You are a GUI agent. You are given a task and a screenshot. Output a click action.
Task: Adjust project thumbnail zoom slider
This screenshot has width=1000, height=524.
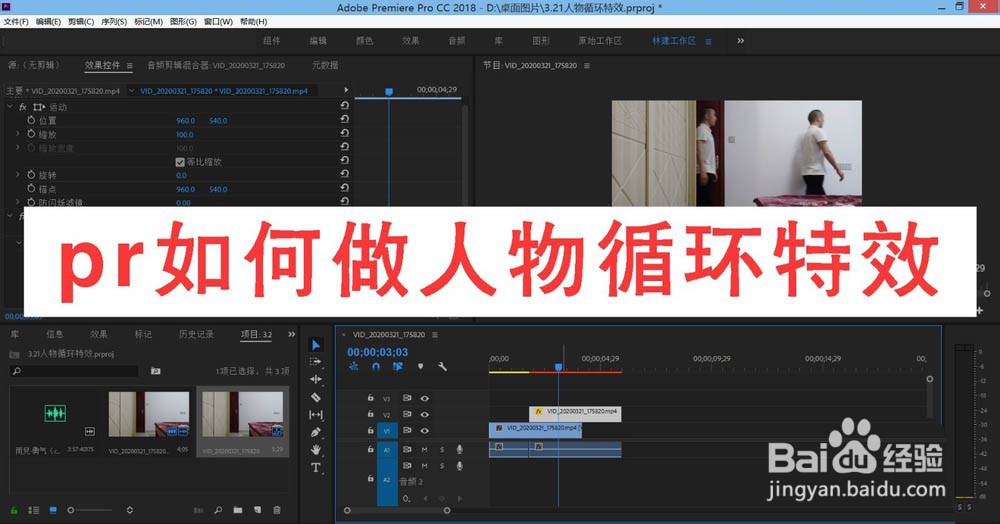pos(71,510)
